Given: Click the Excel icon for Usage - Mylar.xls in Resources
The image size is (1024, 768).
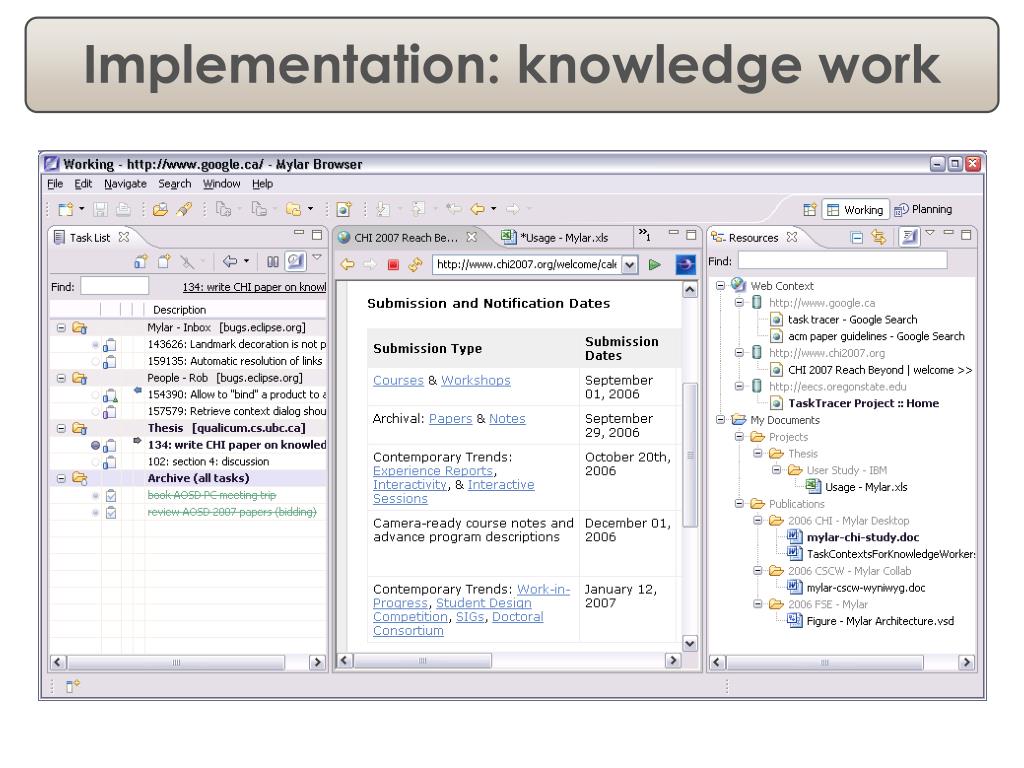Looking at the screenshot, I should (x=813, y=487).
